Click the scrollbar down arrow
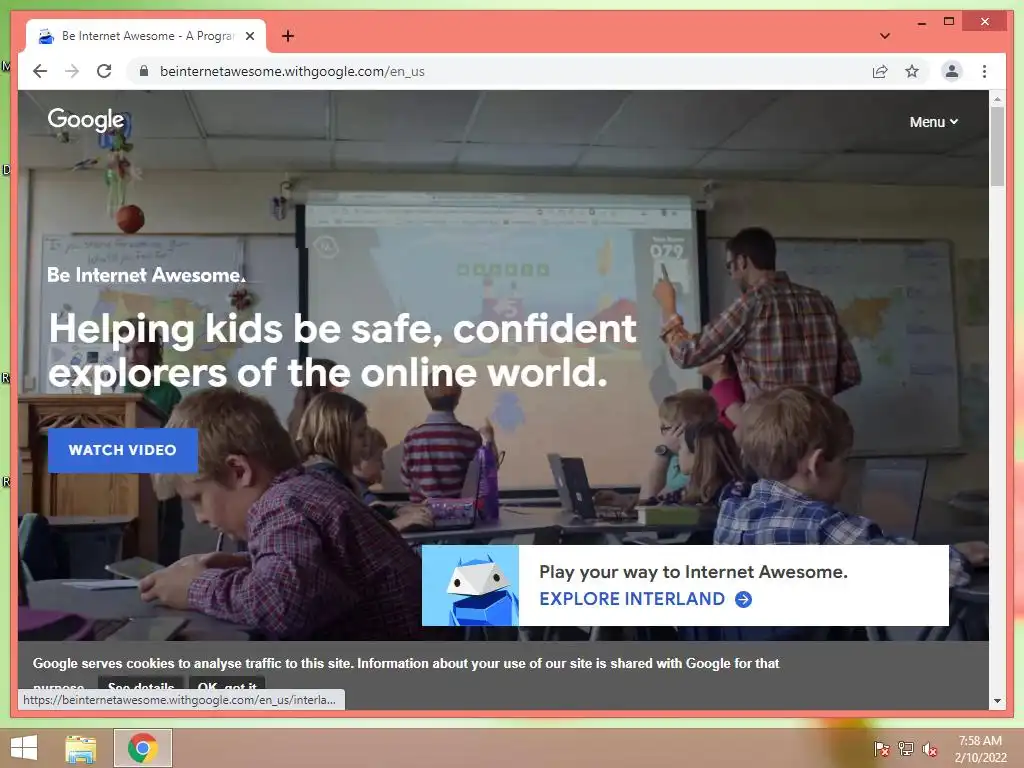Viewport: 1024px width, 768px height. click(x=997, y=701)
